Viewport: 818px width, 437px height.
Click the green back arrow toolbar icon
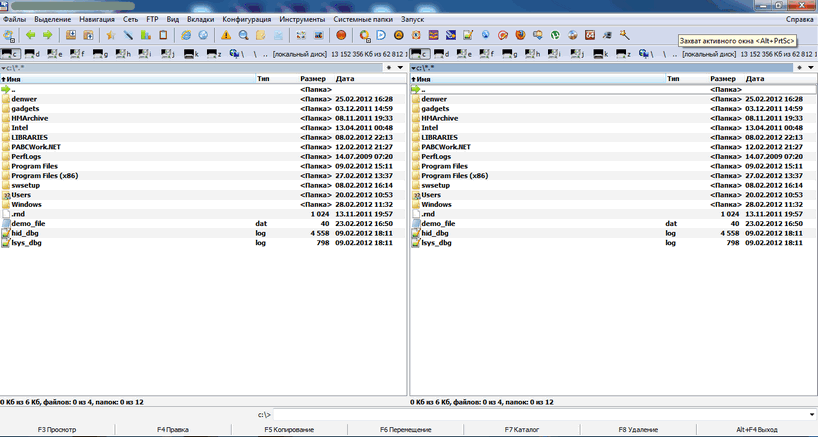pos(30,35)
